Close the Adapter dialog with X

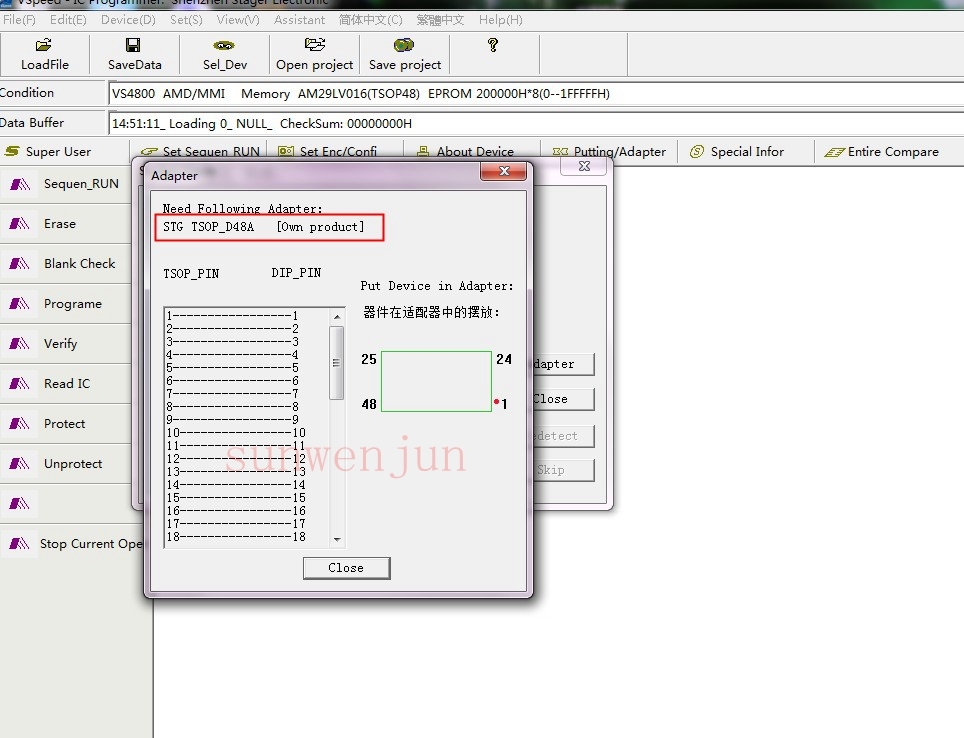pos(503,174)
